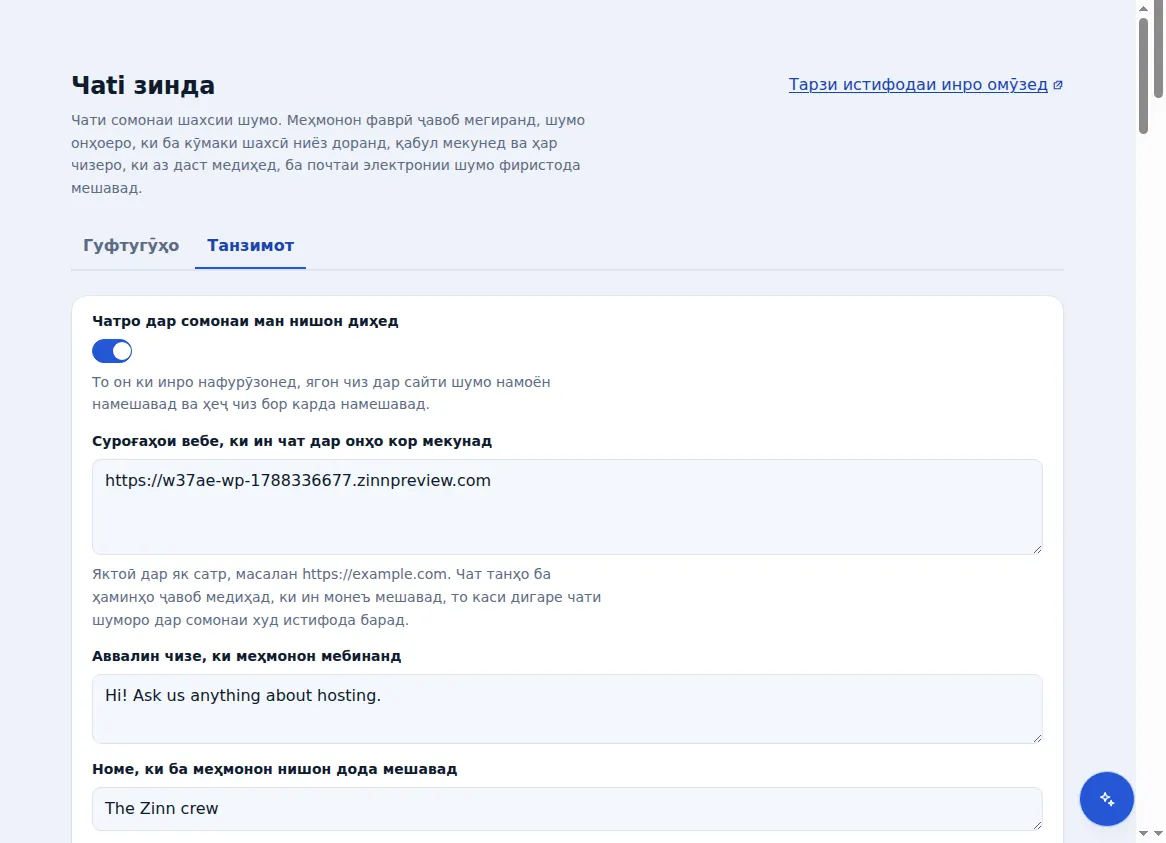1166x843 pixels.
Task: Open the Тарзи истифодаи инро омӯзед link
Action: [x=918, y=85]
